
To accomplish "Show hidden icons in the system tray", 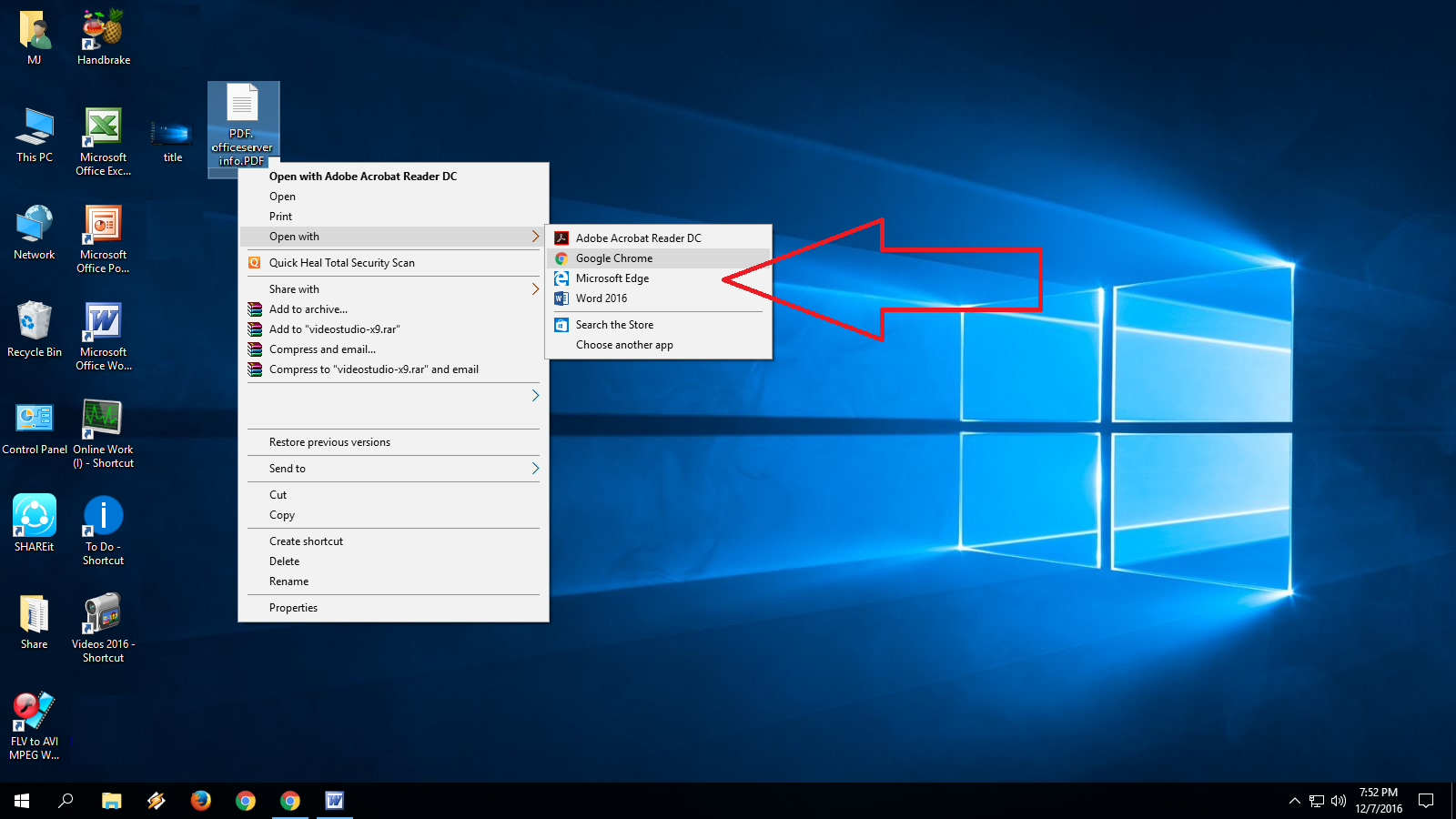I will coord(1294,802).
